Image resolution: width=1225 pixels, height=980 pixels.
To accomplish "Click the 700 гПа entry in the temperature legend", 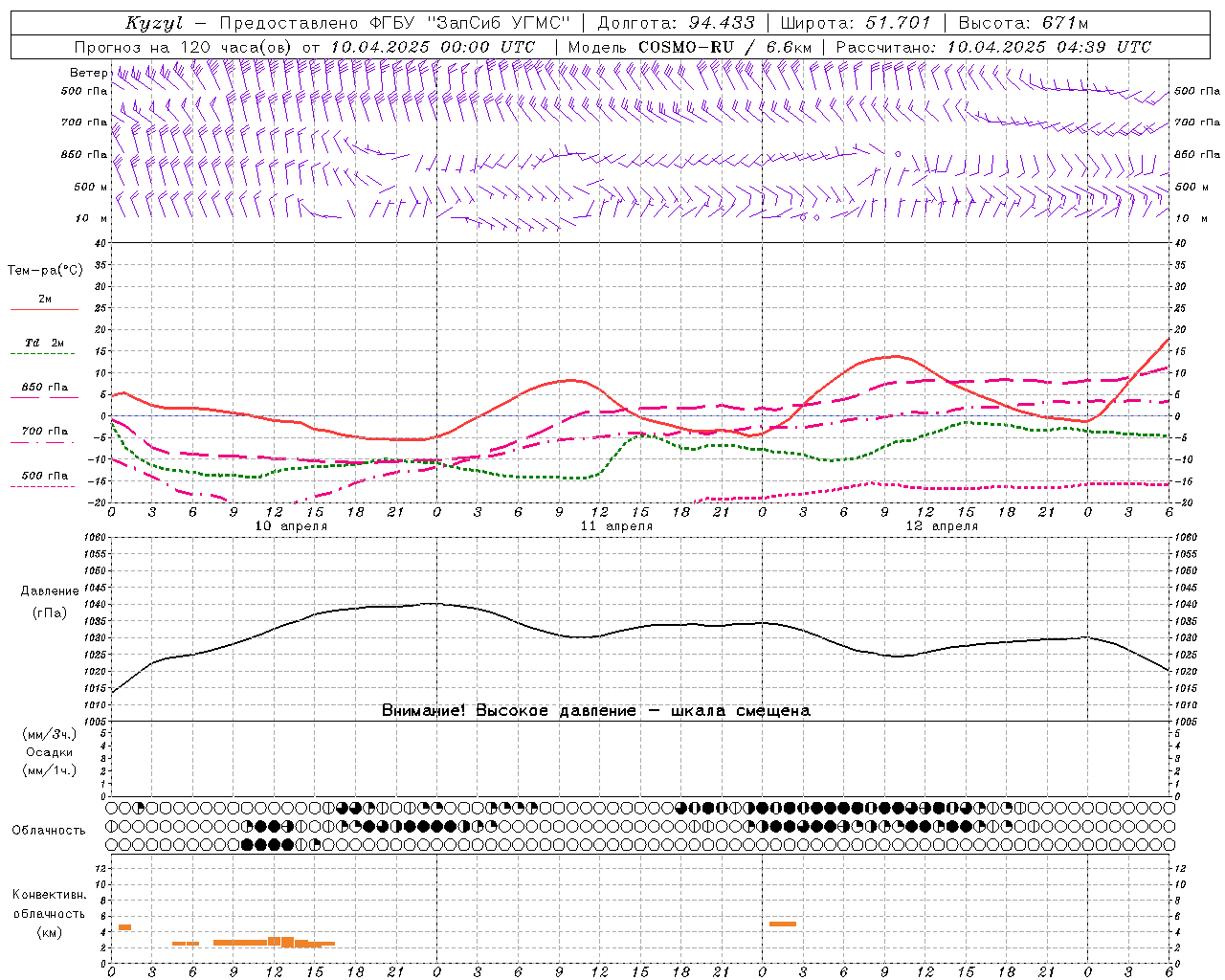I will pyautogui.click(x=45, y=432).
